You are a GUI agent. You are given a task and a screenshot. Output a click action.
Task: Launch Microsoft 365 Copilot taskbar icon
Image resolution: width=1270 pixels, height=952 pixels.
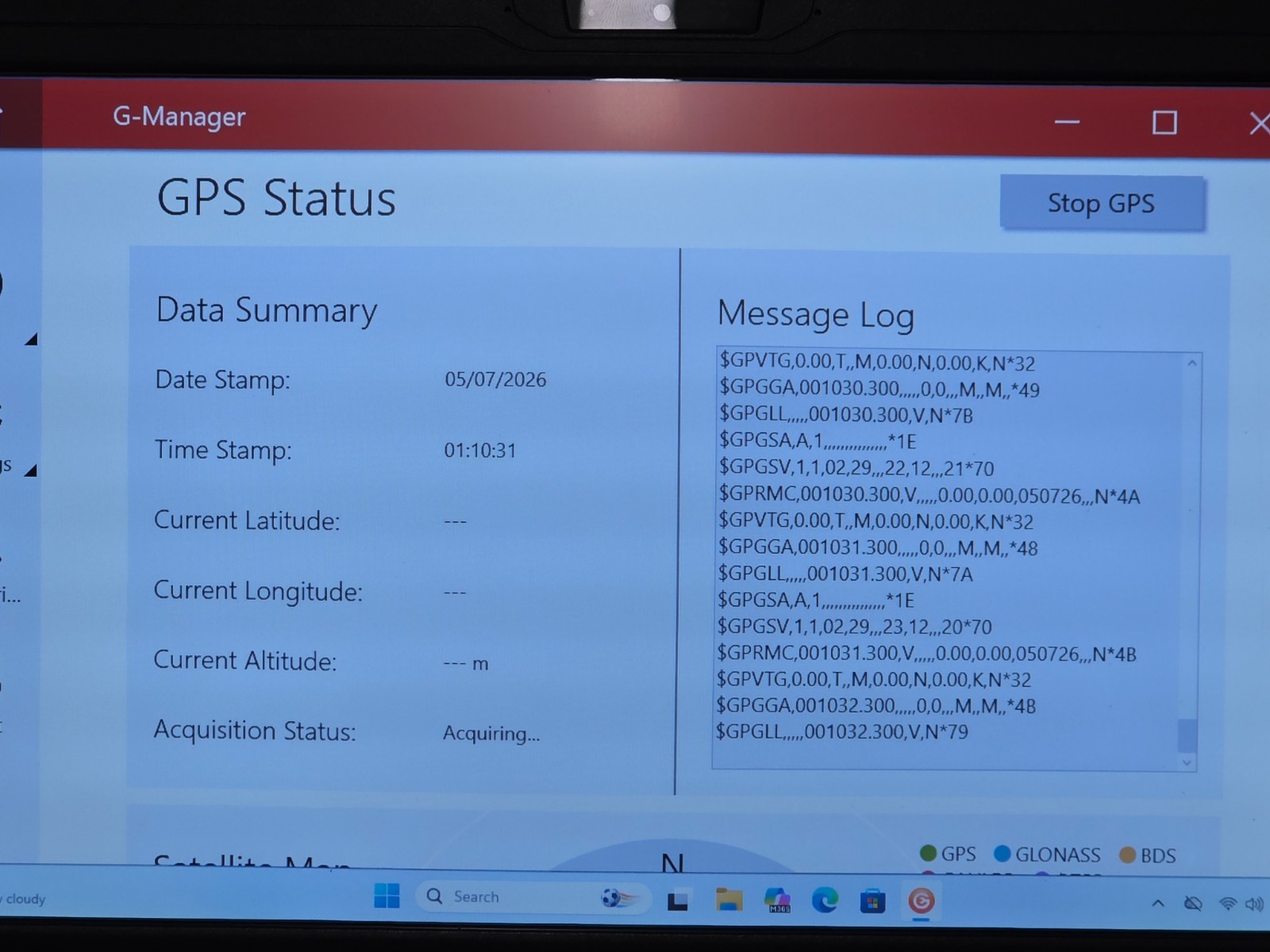point(777,900)
